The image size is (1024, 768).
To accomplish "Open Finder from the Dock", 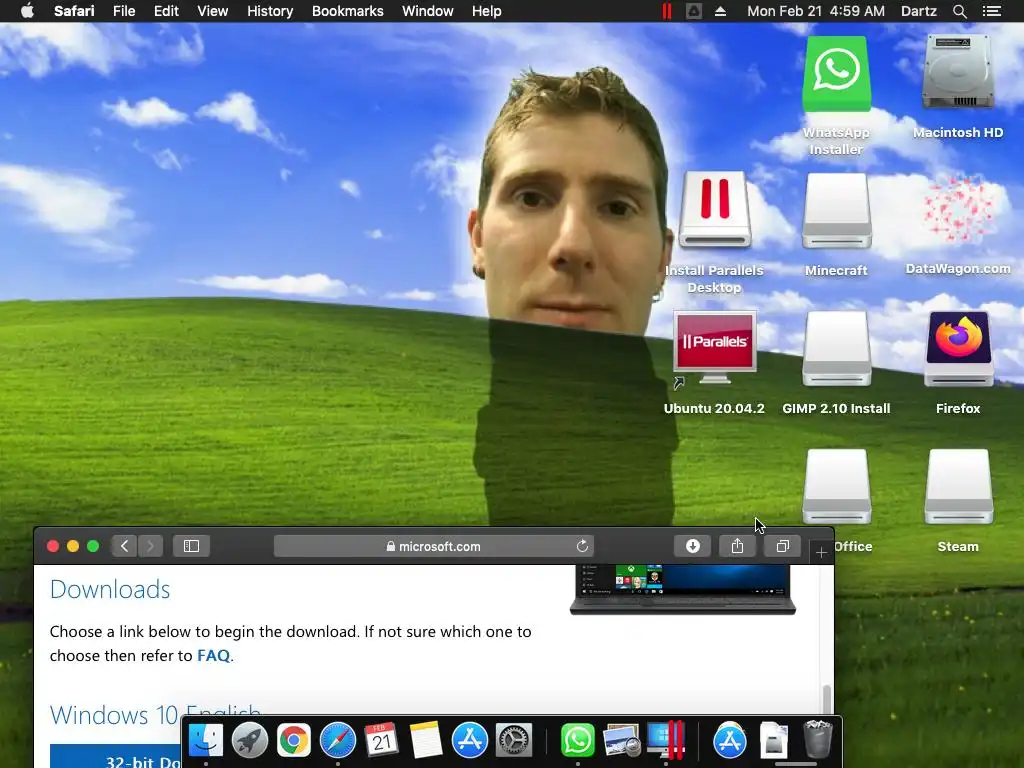I will tap(206, 740).
